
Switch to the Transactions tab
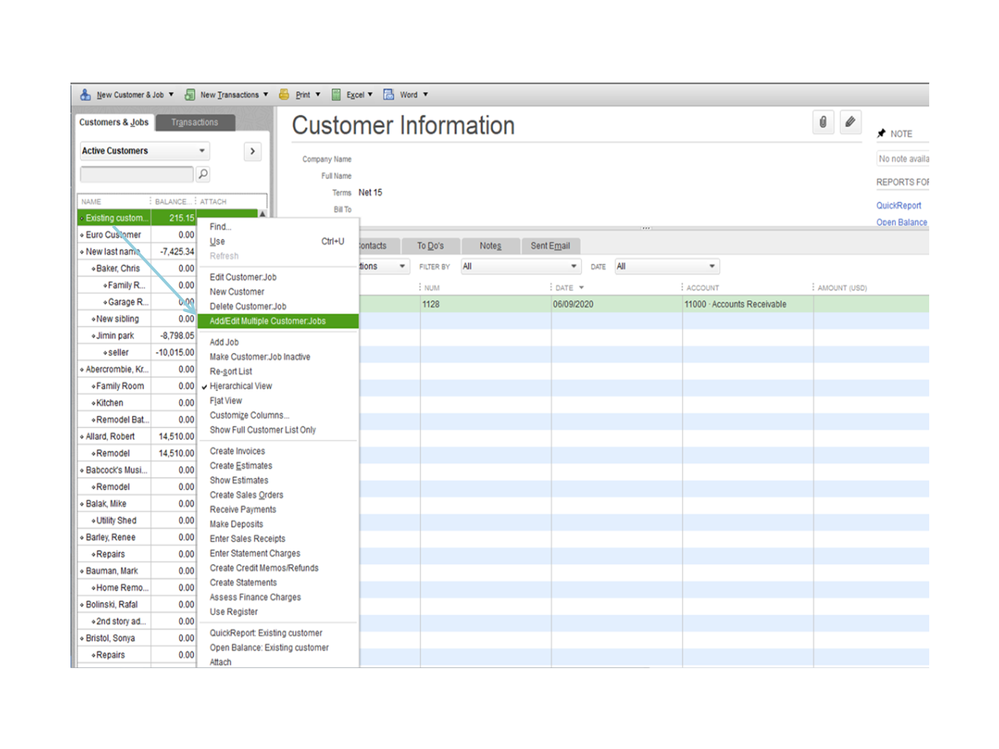pyautogui.click(x=195, y=123)
